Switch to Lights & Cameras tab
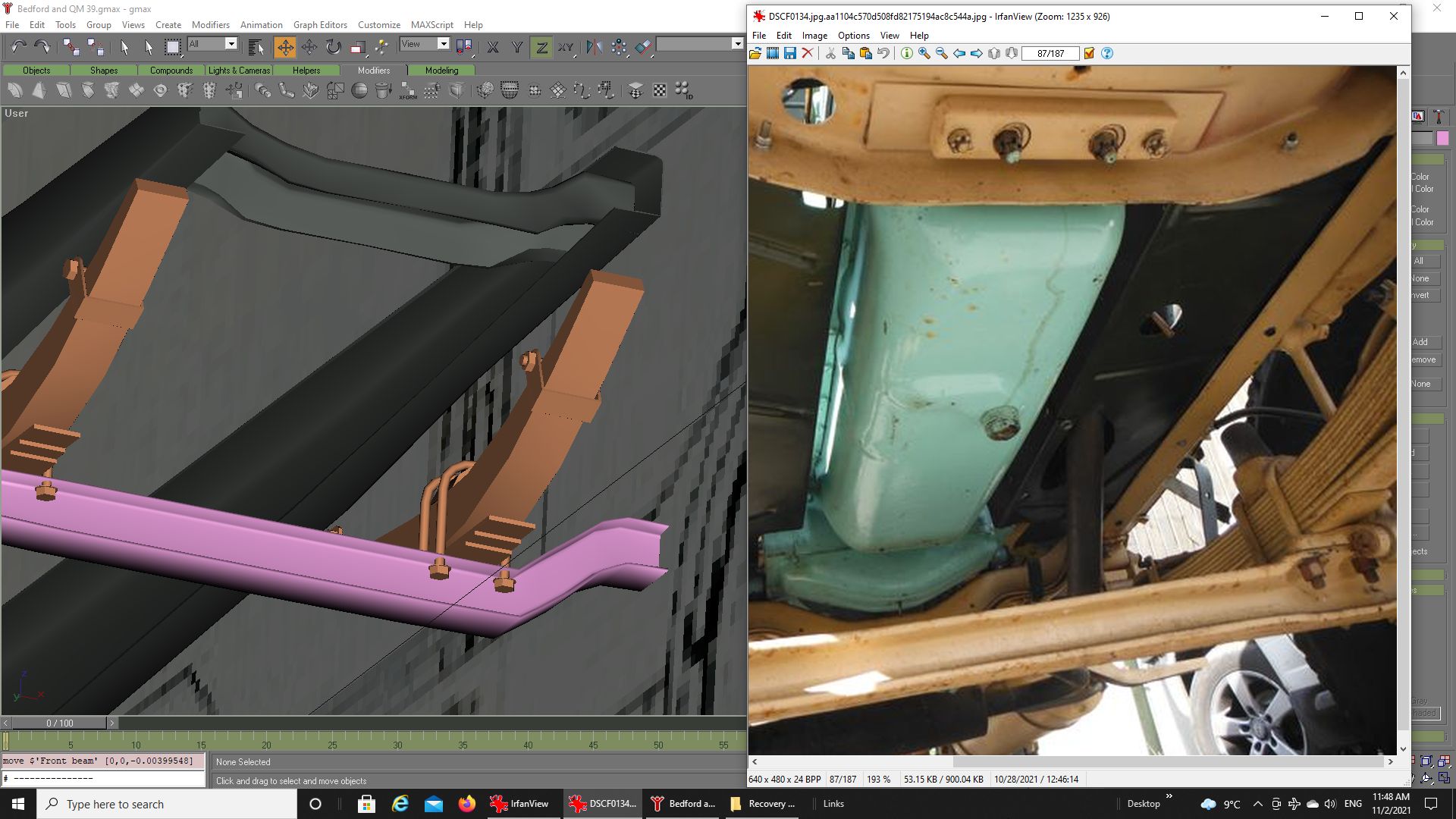This screenshot has height=819, width=1456. 239,70
